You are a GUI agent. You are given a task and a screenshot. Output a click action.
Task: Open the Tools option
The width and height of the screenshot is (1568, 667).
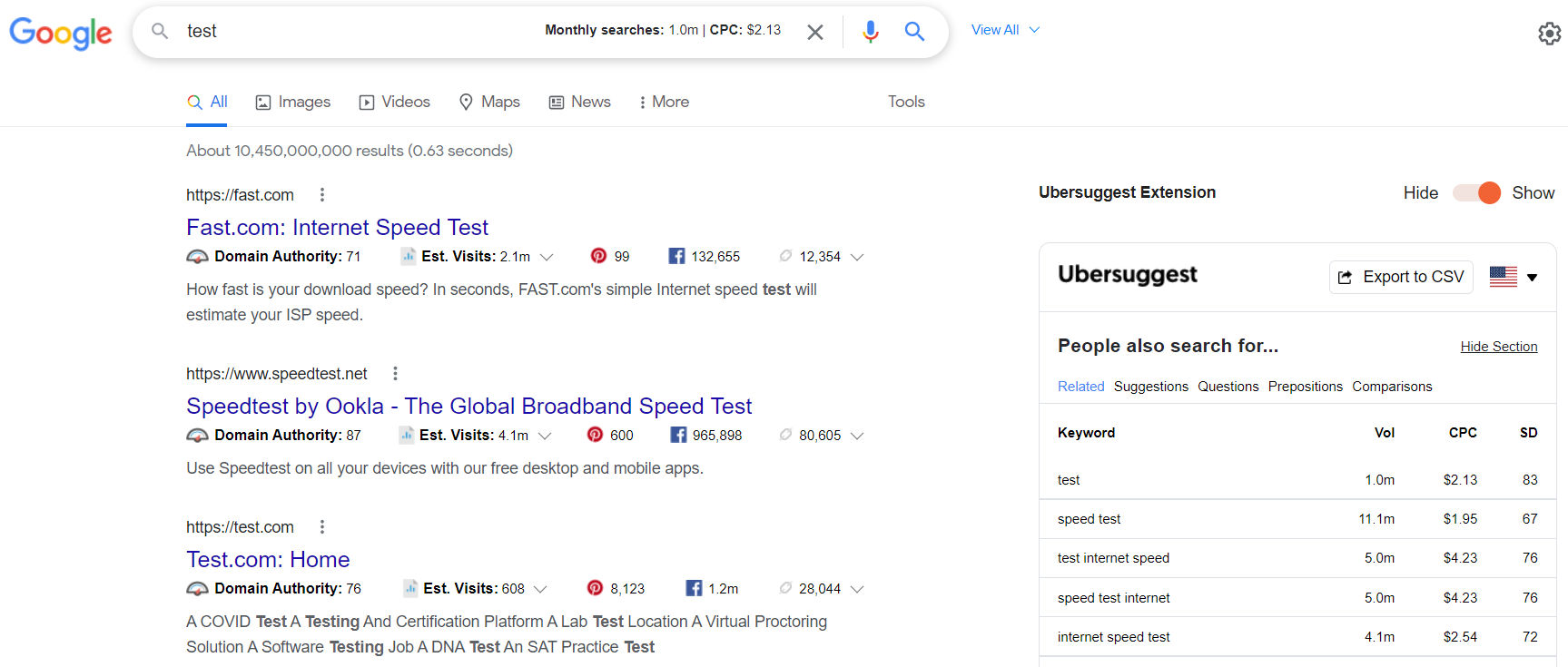pyautogui.click(x=906, y=102)
